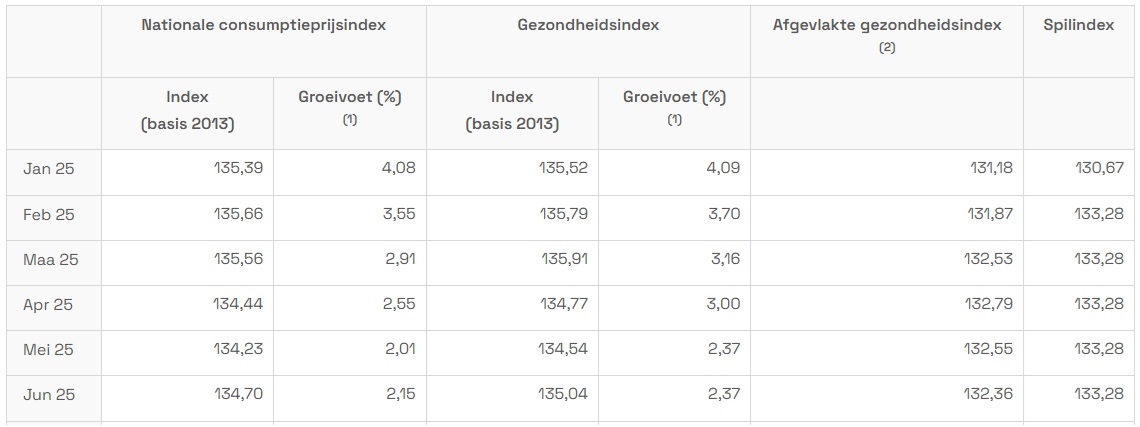Click the consumer price index value 135,39
This screenshot has height=427, width=1140.
pos(238,169)
